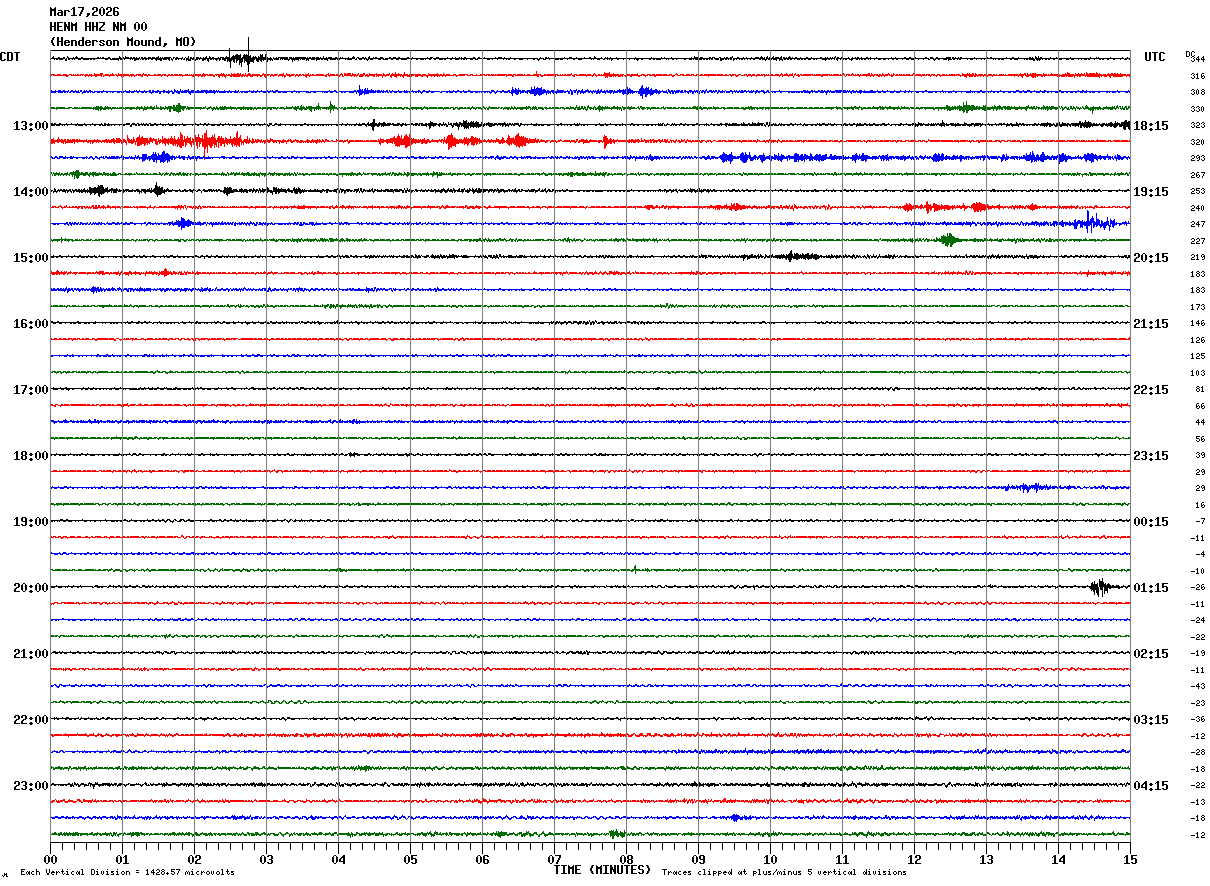Click the CDT timezone label
This screenshot has height=886, width=1210.
[x=10, y=57]
